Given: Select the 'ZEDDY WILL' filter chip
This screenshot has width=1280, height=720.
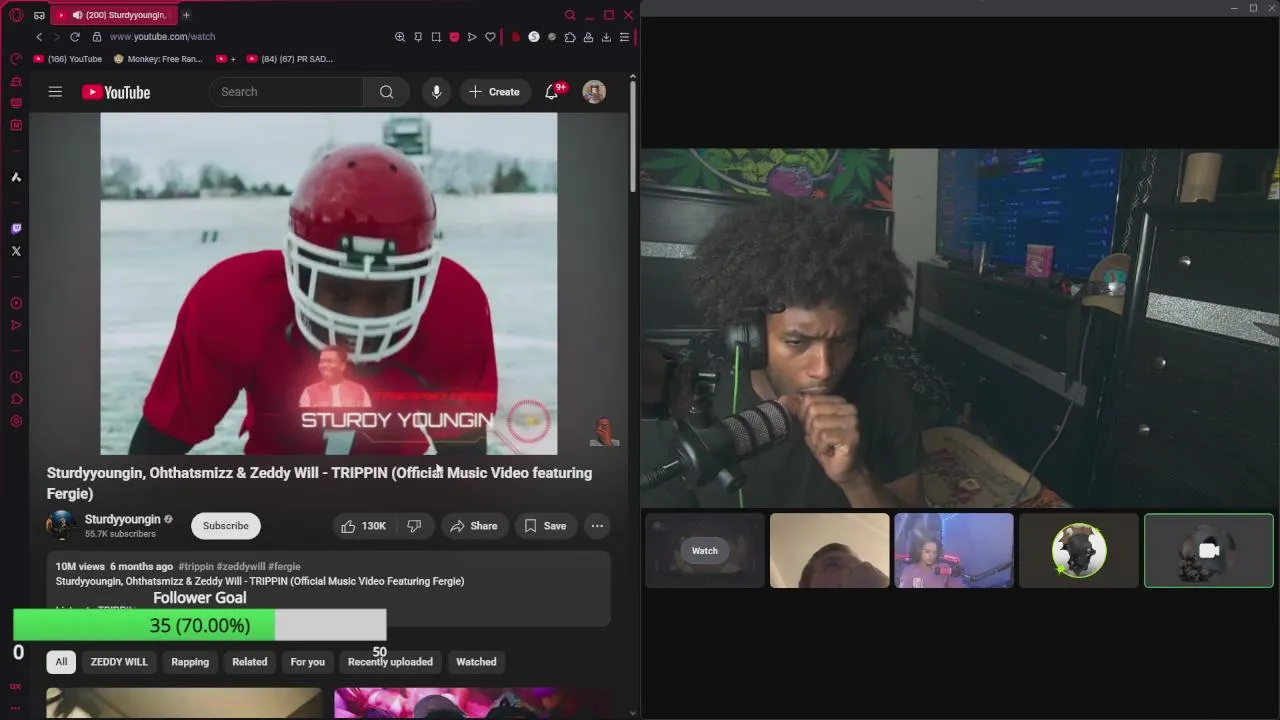Looking at the screenshot, I should pos(119,662).
